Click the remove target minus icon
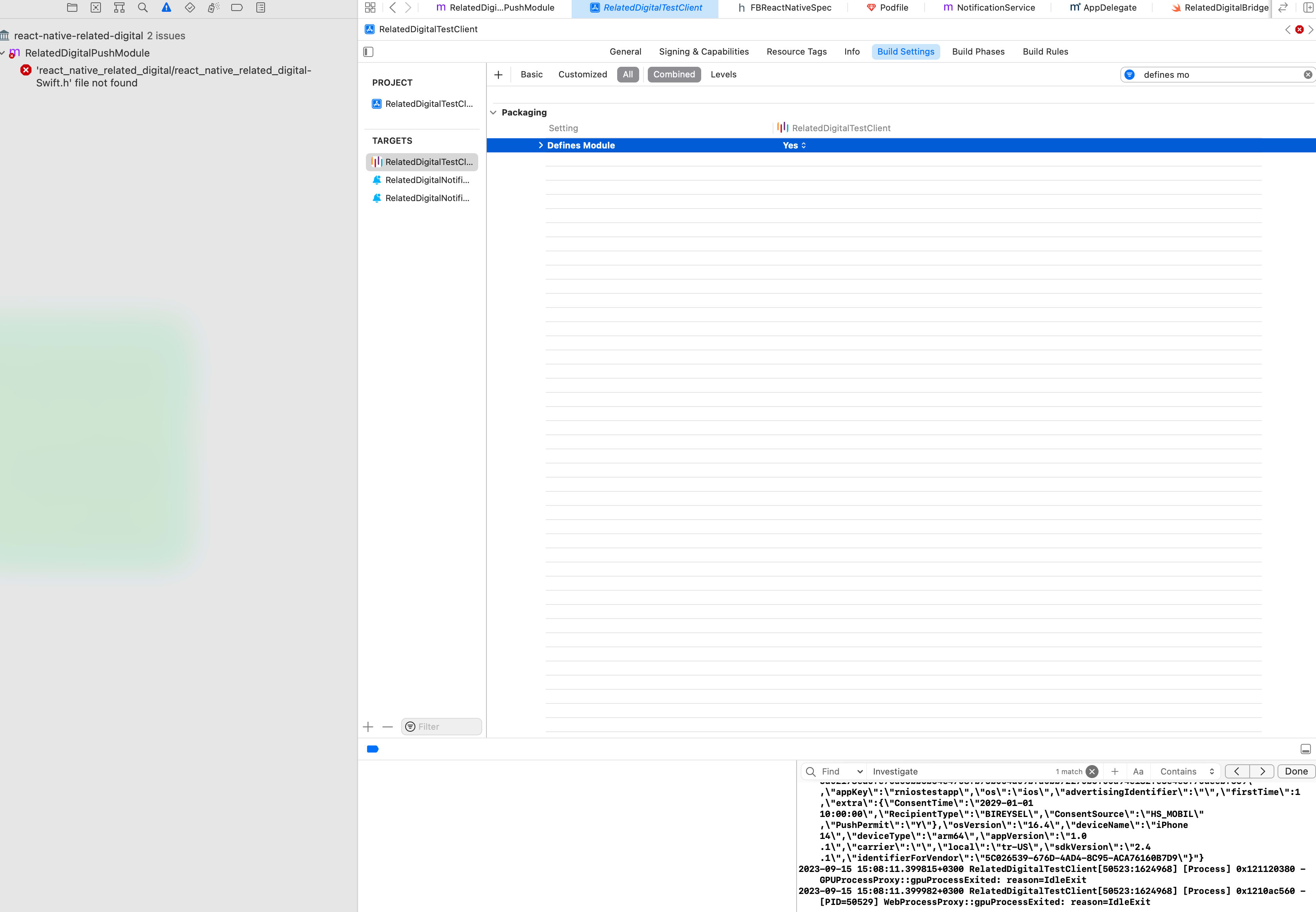The image size is (1316, 912). [x=388, y=726]
